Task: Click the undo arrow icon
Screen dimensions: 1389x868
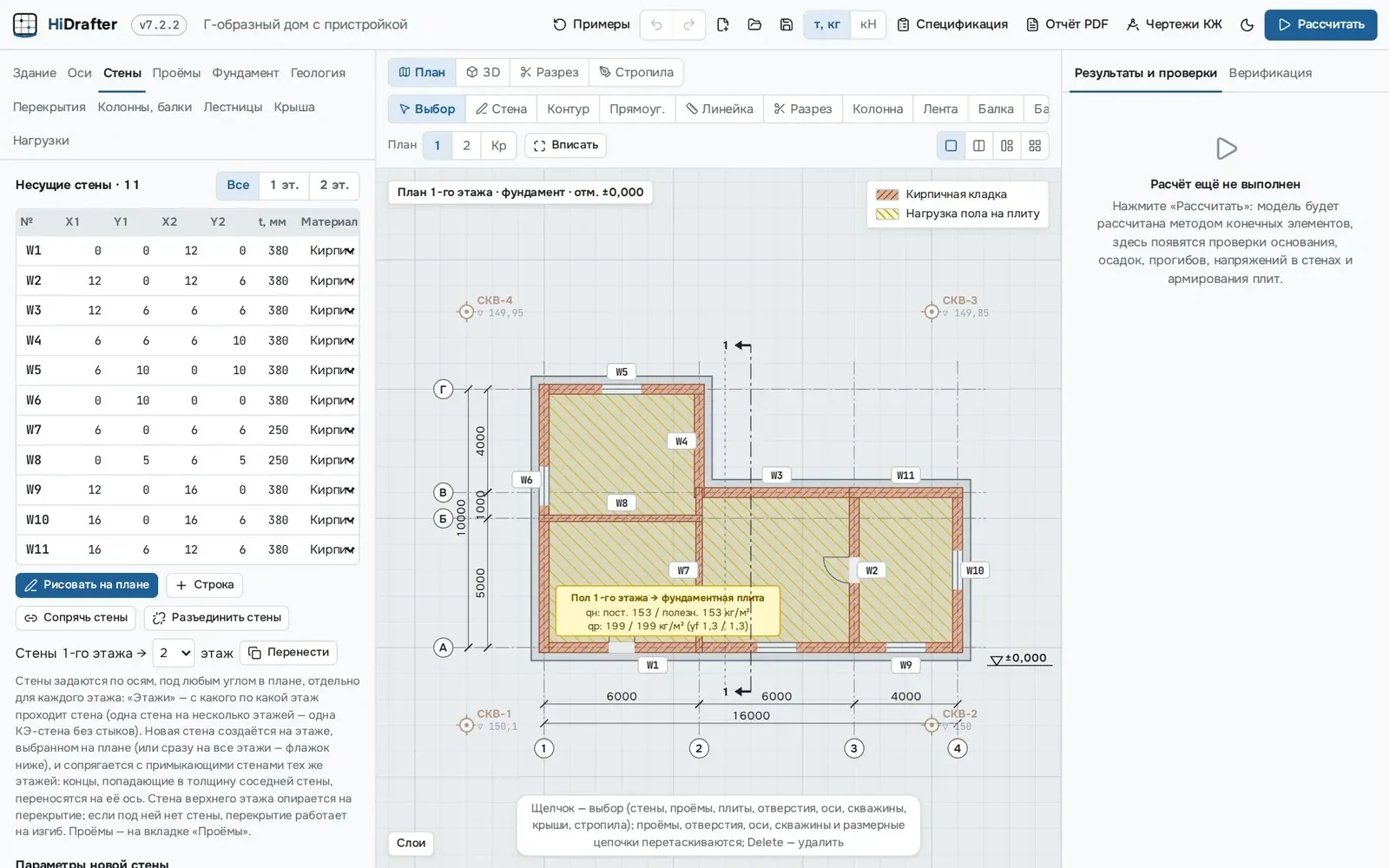Action: click(x=656, y=25)
